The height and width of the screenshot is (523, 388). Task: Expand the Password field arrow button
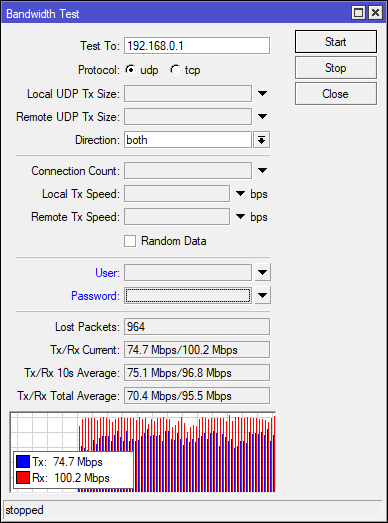point(263,296)
